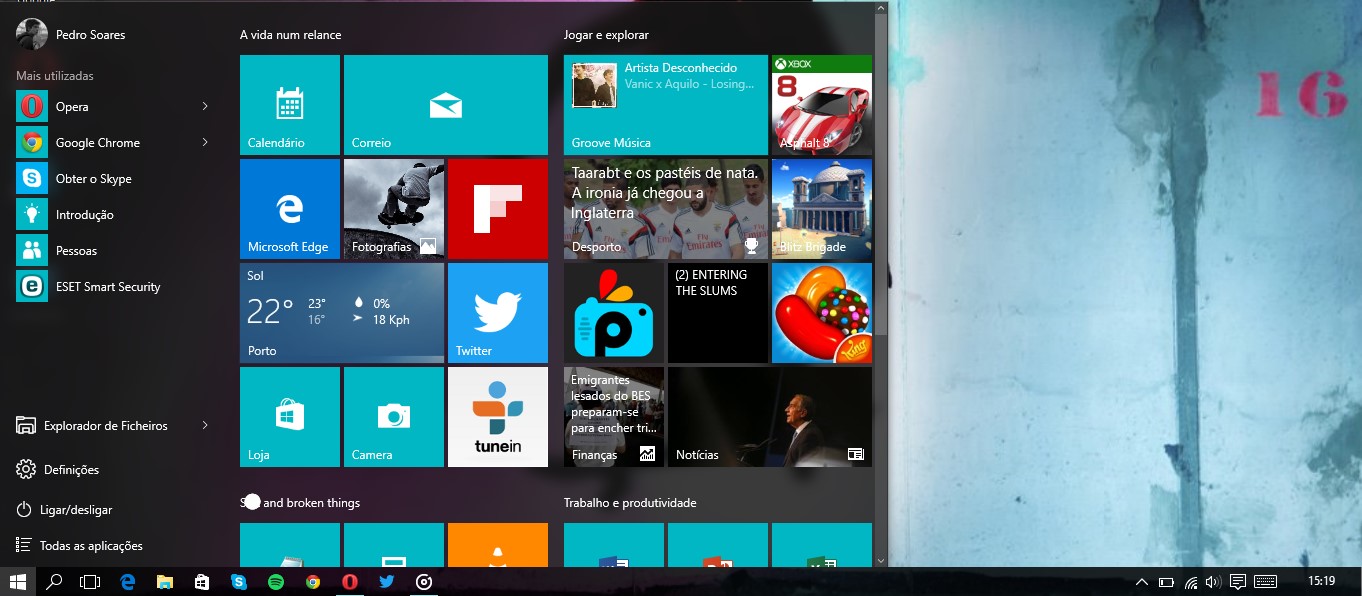The image size is (1362, 596).
Task: Show hidden system tray icons
Action: (x=1142, y=581)
